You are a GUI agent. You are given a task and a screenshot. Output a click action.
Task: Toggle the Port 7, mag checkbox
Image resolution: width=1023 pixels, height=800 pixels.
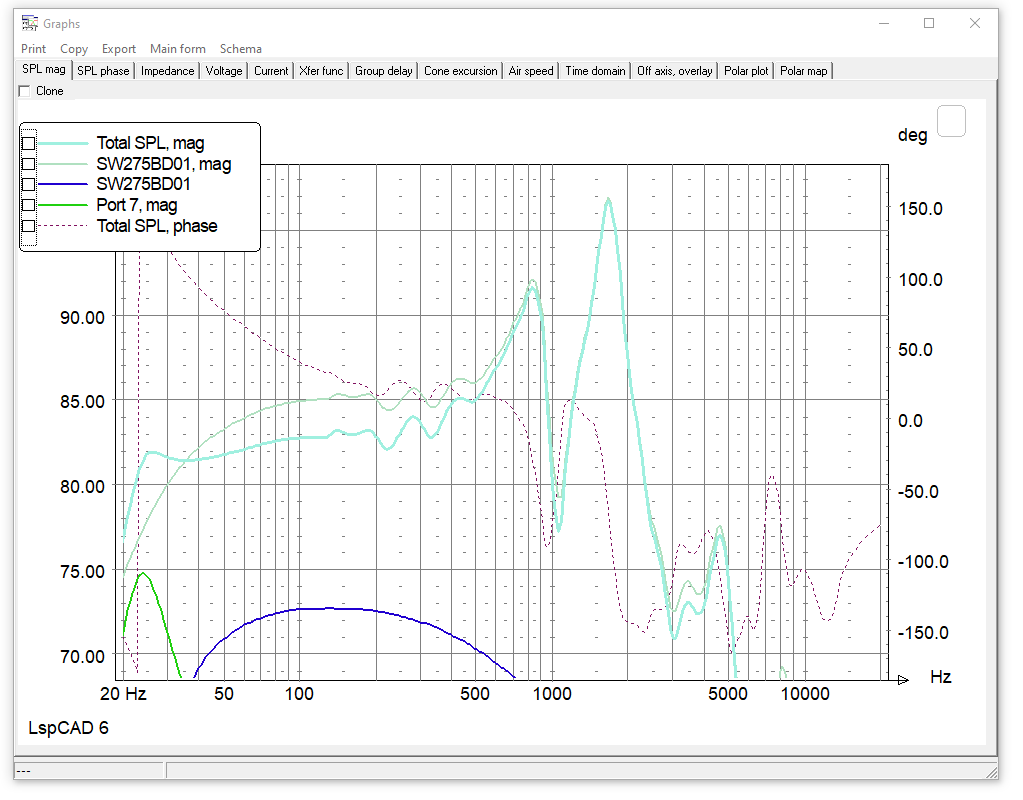pos(28,204)
